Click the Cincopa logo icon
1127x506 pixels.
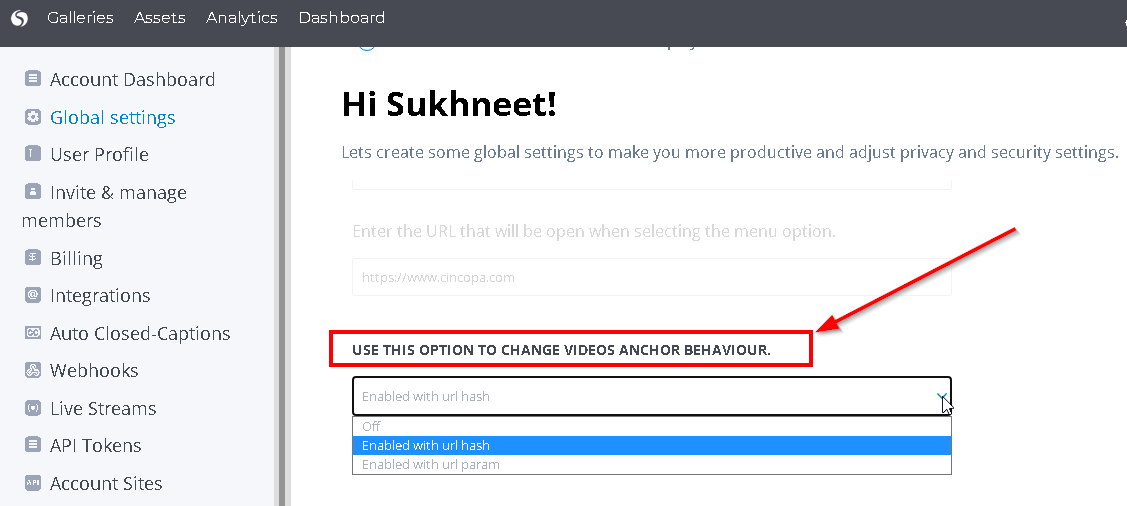click(19, 18)
